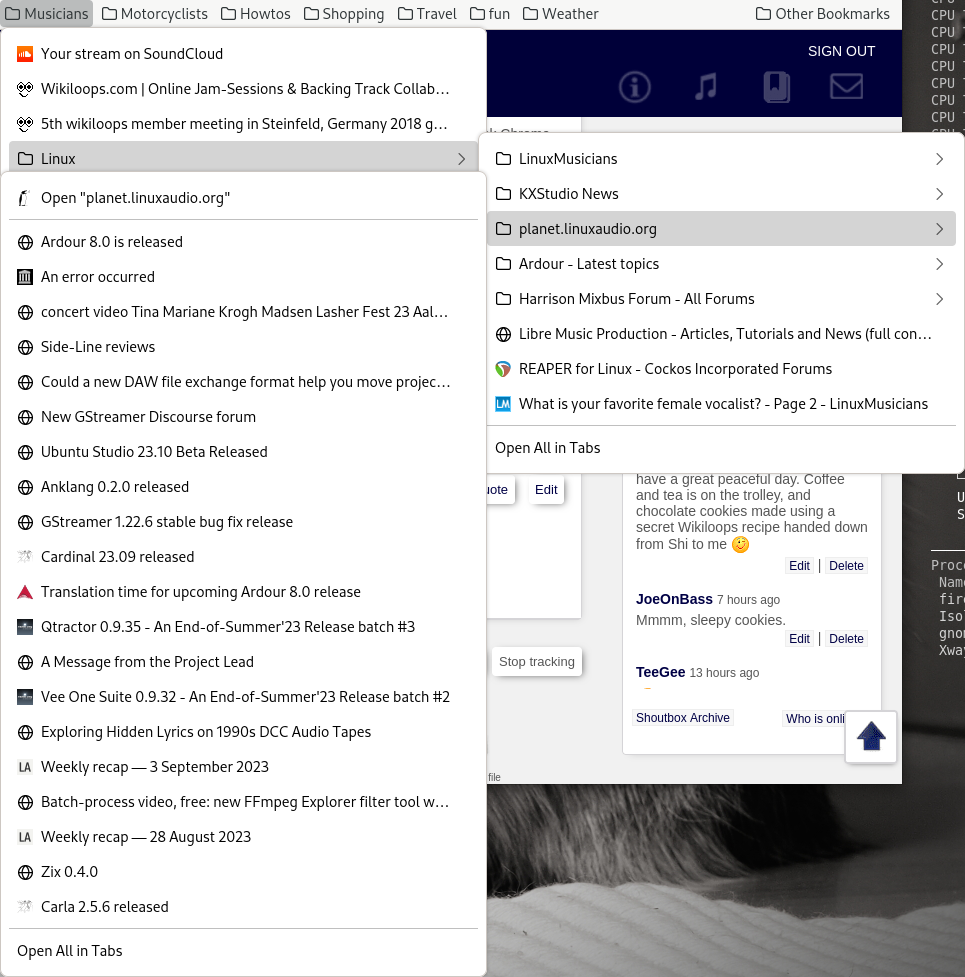Click the icon beside An error occurred
Image resolution: width=965 pixels, height=977 pixels.
point(25,277)
